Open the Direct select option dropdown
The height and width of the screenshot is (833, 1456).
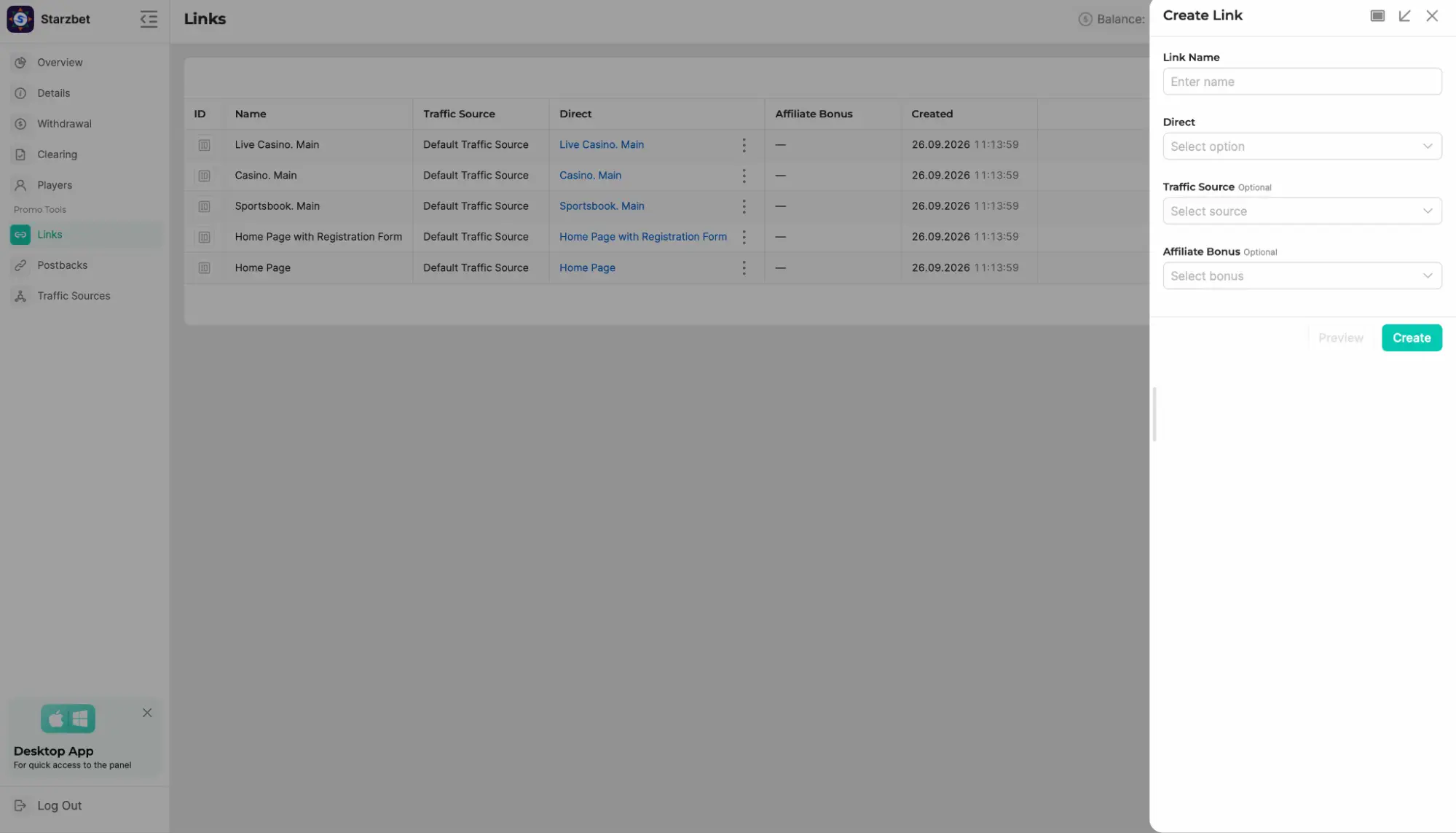(1302, 146)
